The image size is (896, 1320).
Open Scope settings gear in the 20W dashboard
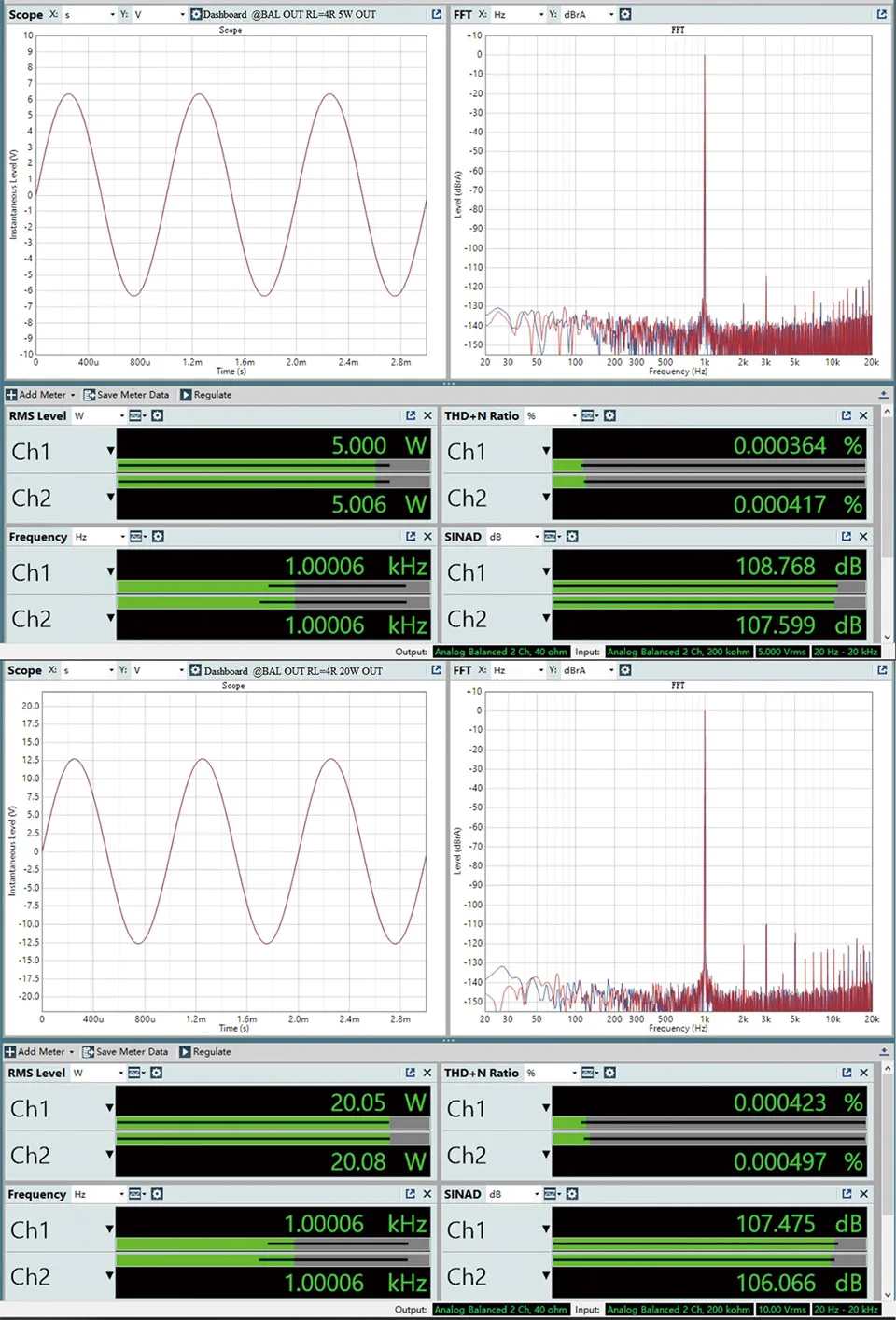196,670
